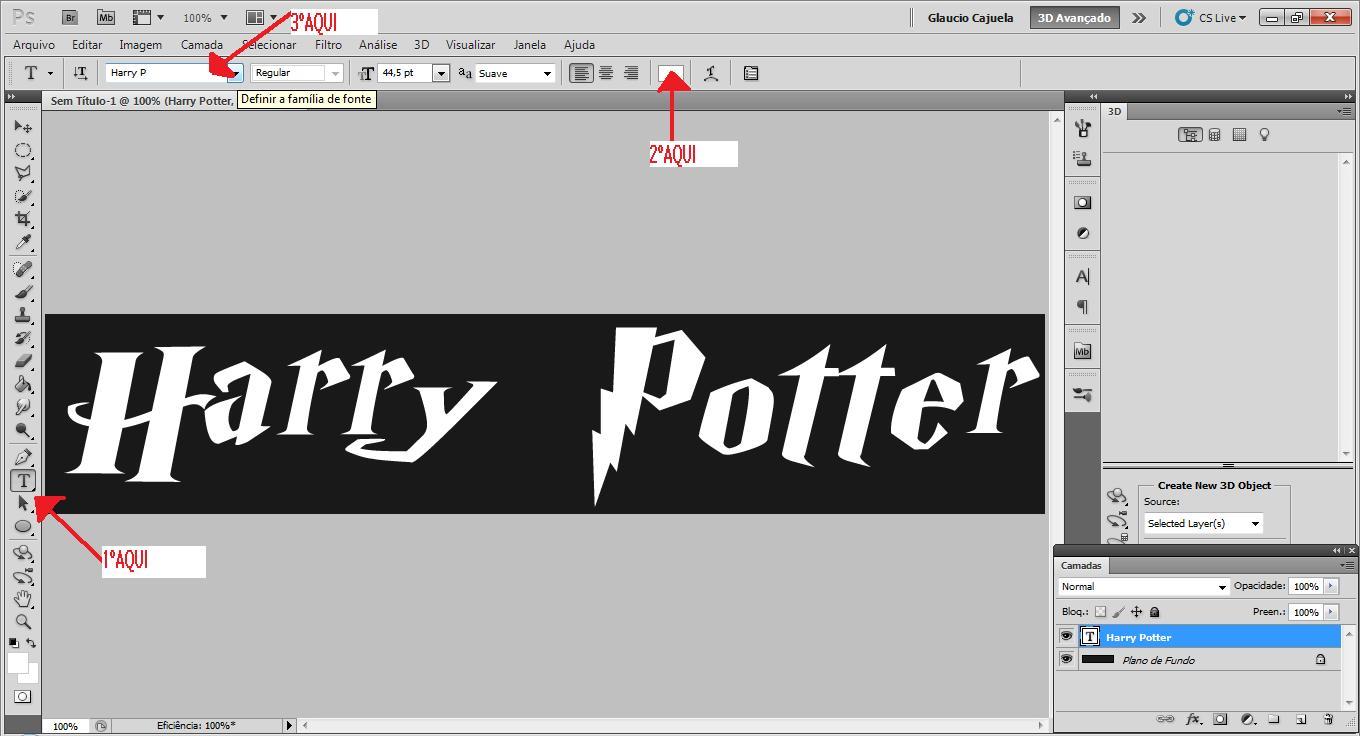Open the CS Live dropdown
This screenshot has width=1360, height=736.
point(1211,17)
